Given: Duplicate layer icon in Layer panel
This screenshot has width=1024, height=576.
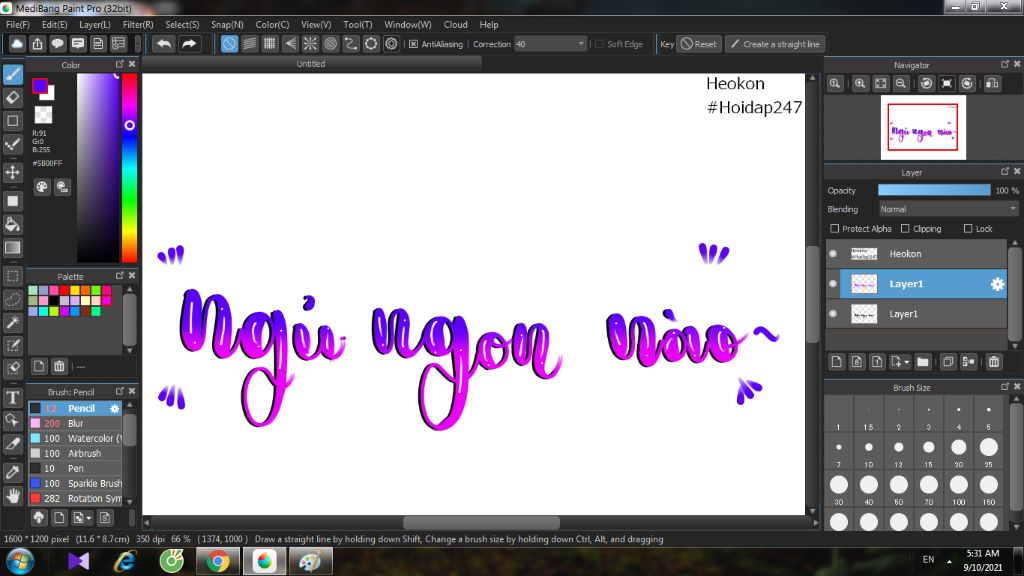Looking at the screenshot, I should click(948, 362).
